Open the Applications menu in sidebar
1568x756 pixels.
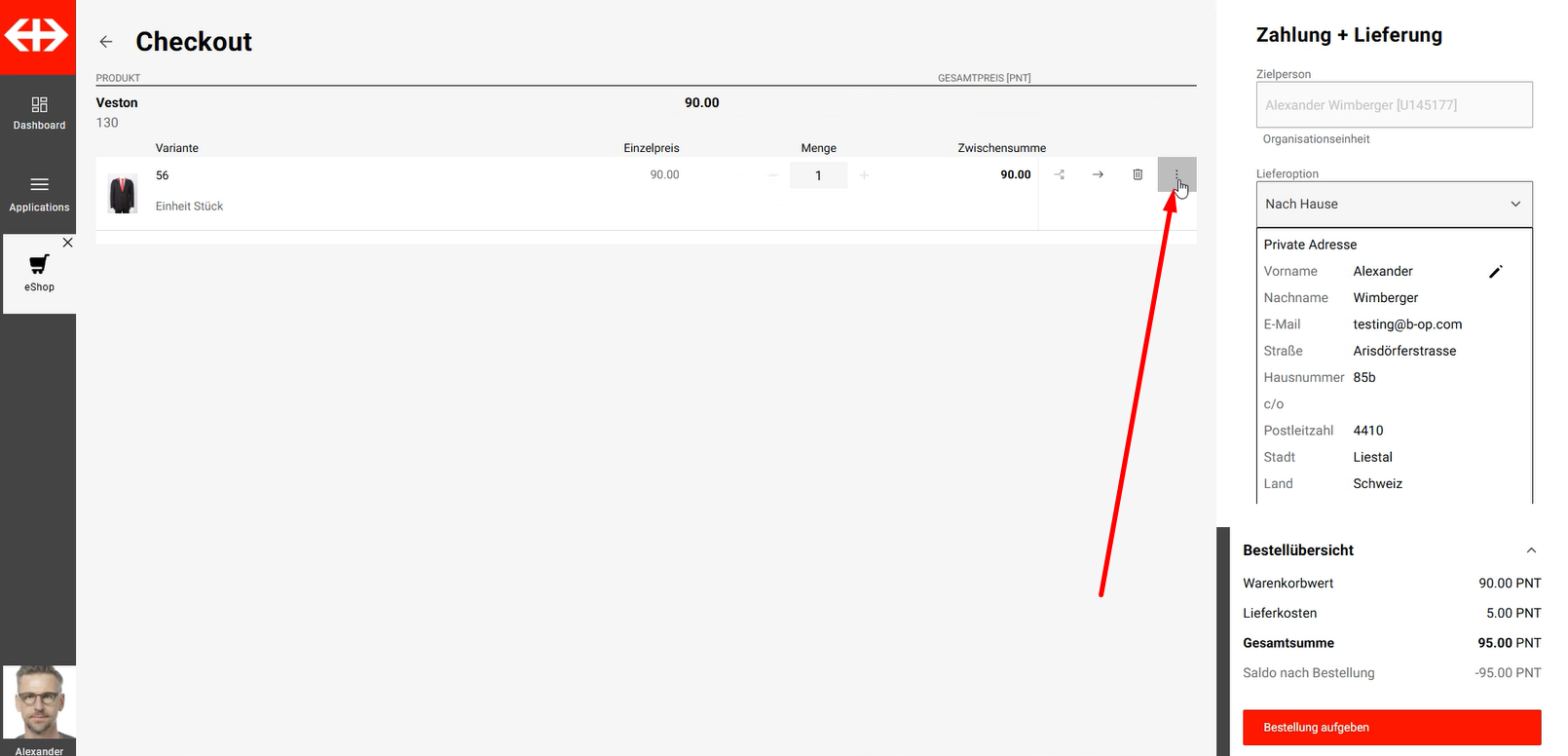click(x=39, y=193)
